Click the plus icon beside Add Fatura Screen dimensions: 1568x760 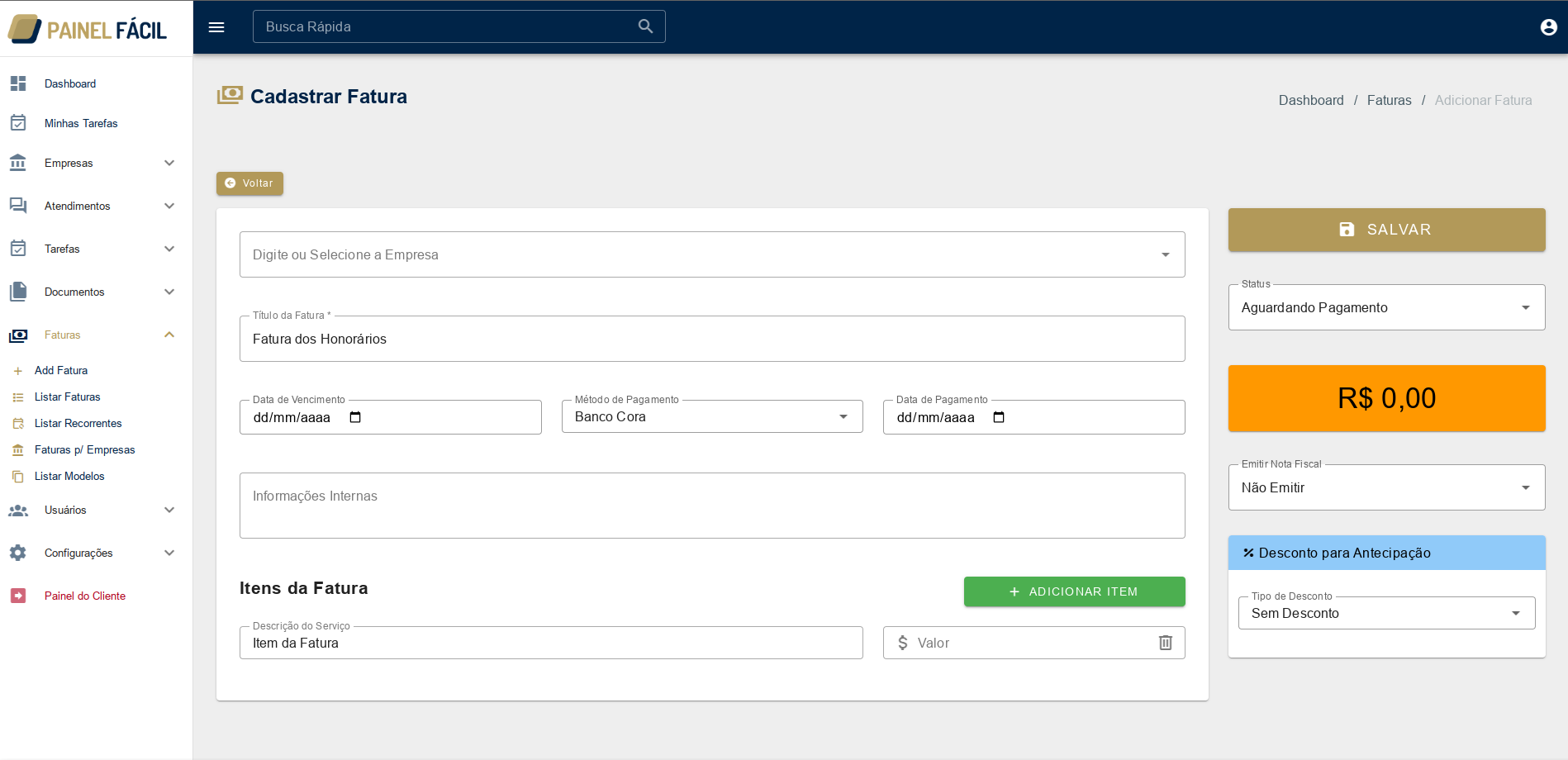(18, 371)
